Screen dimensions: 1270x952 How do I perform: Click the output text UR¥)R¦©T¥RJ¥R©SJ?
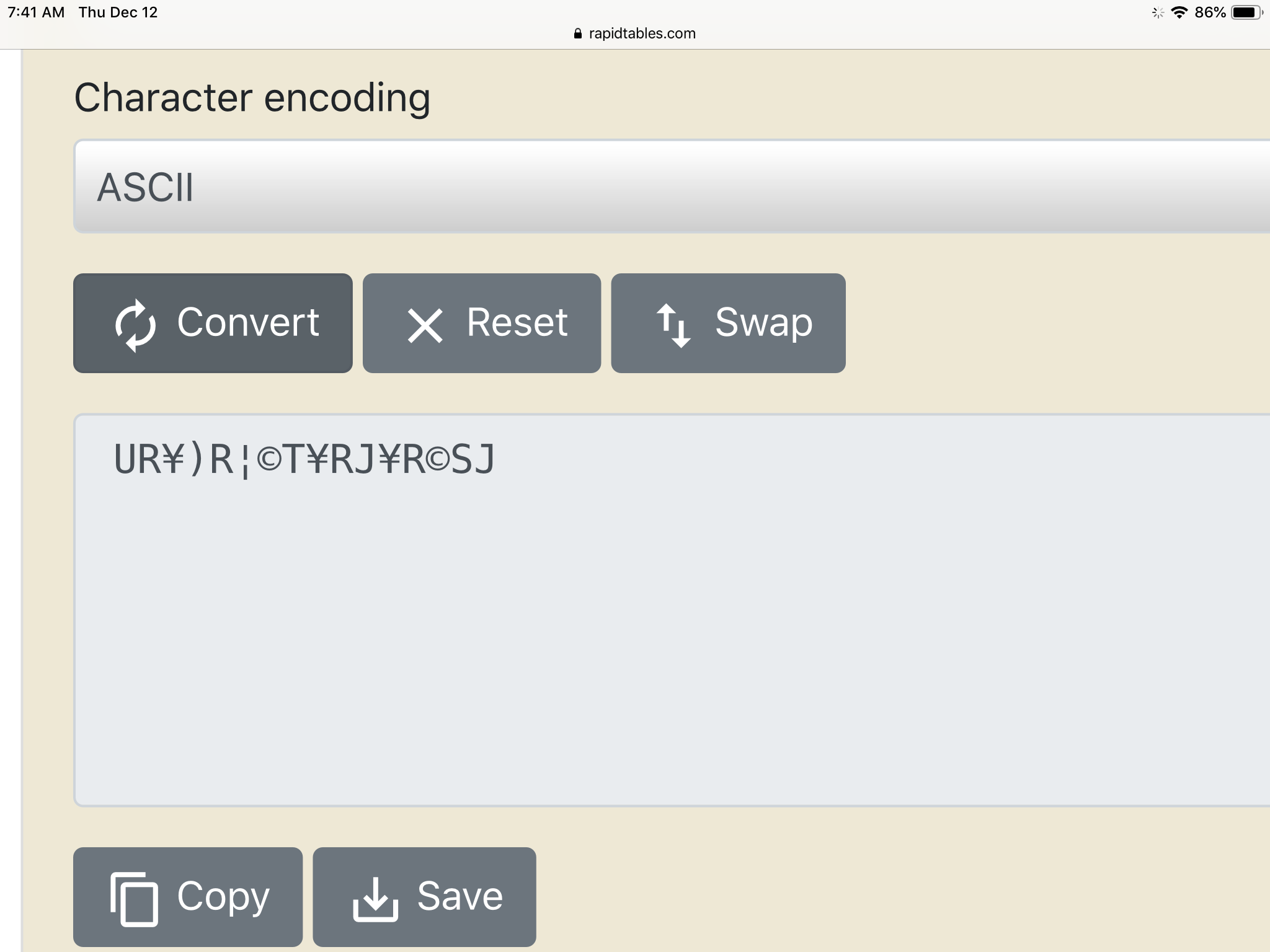point(304,460)
